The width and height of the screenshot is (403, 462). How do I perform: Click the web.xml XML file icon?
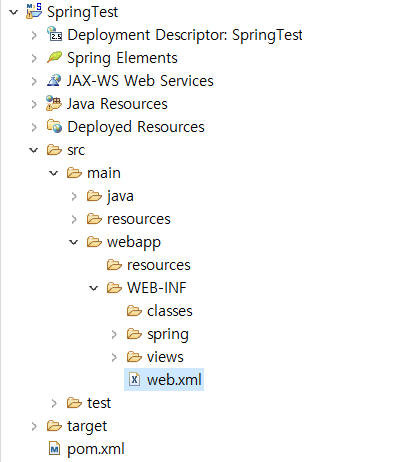134,379
